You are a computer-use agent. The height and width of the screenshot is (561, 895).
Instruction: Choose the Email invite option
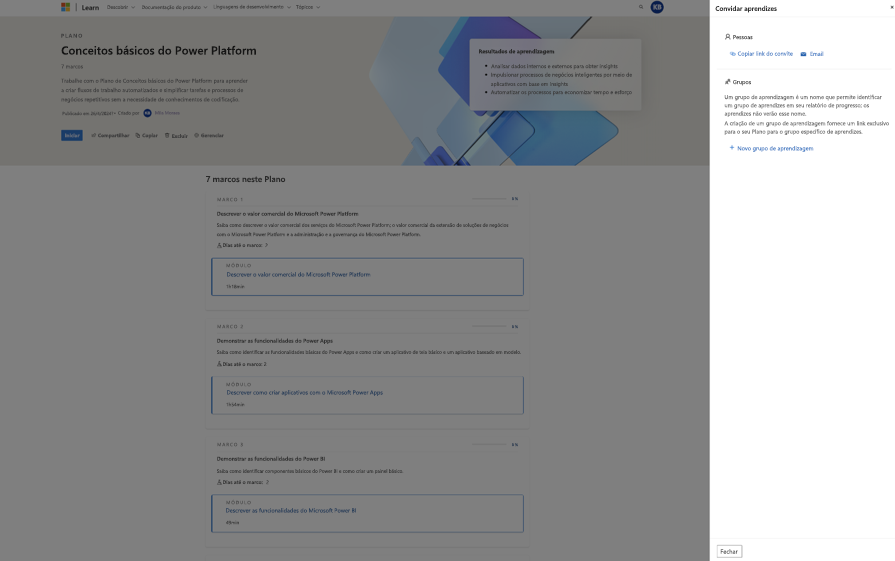click(812, 54)
